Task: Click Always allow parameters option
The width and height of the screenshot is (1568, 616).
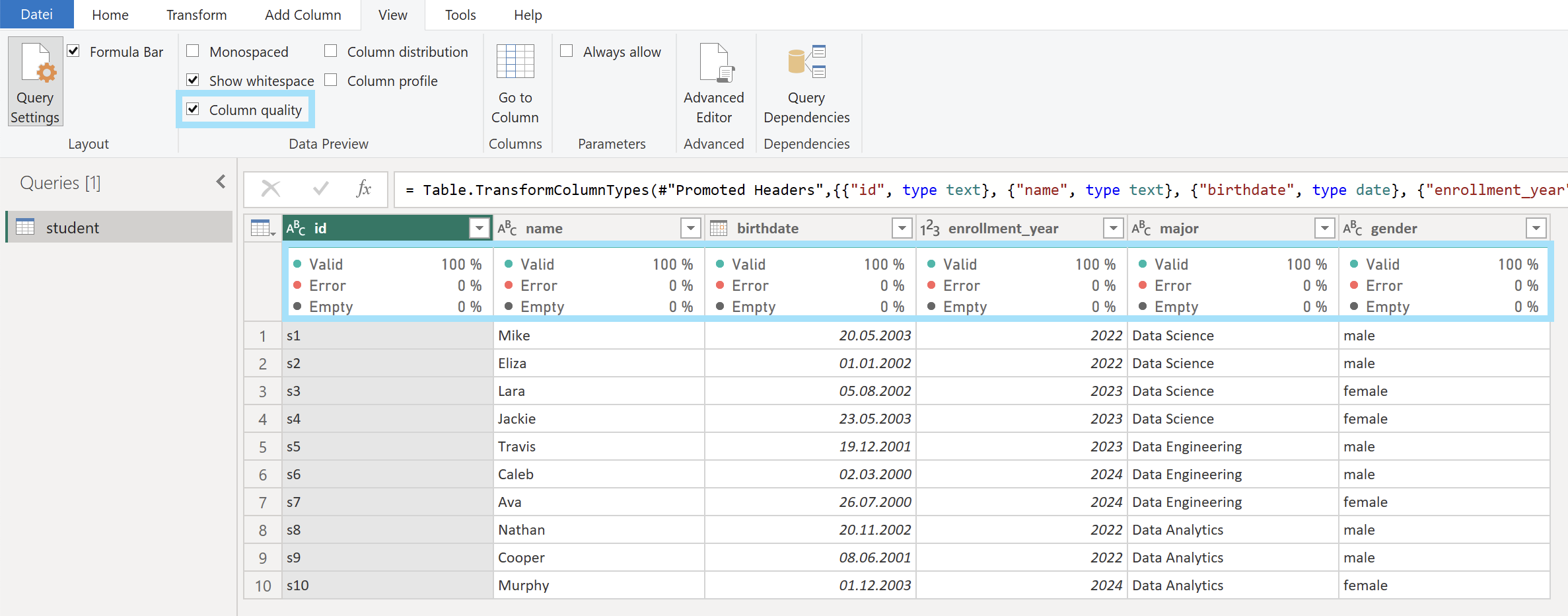Action: coord(566,51)
